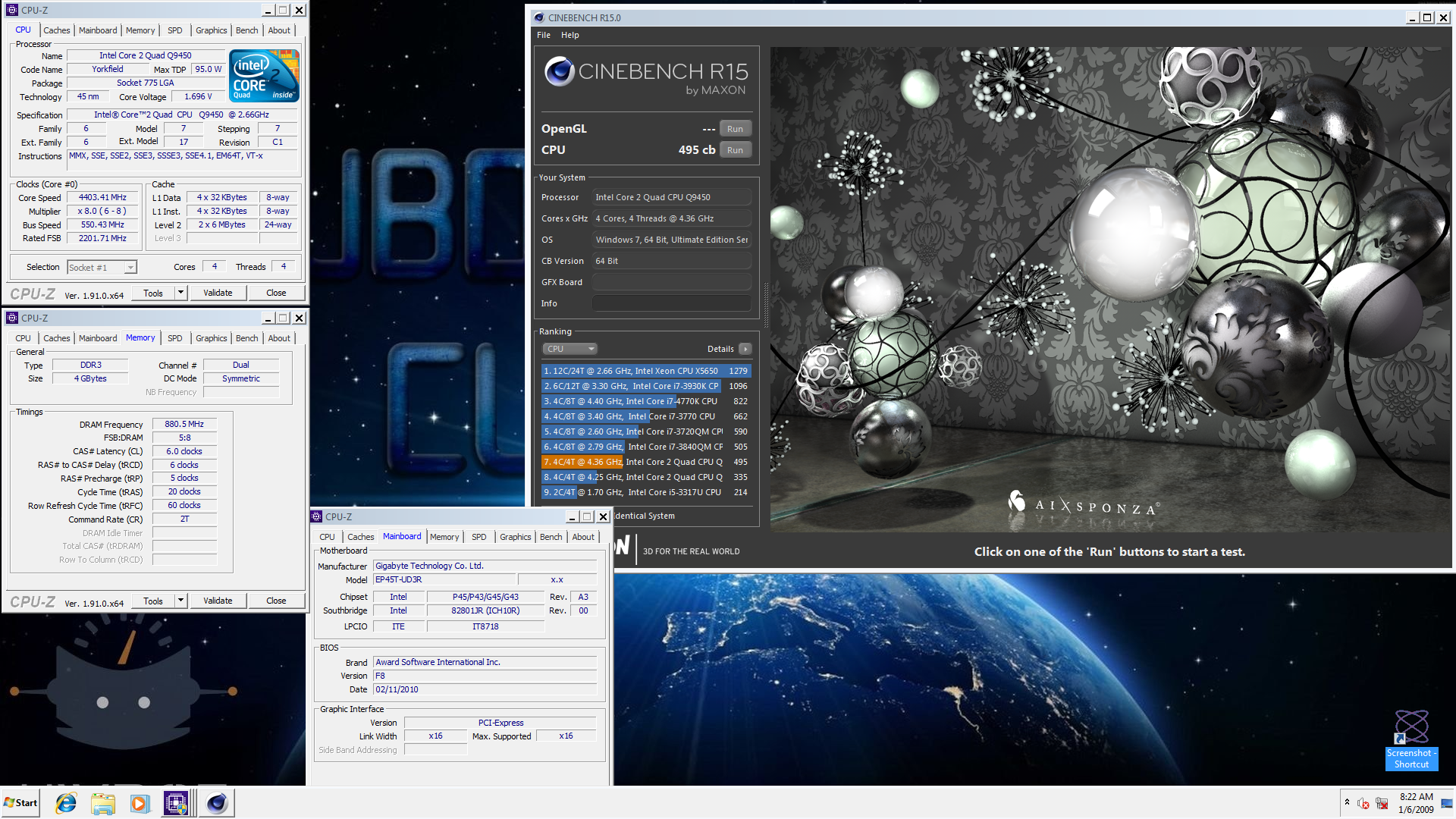Open the Socket #1 selection dropdown
The height and width of the screenshot is (819, 1456).
point(102,267)
